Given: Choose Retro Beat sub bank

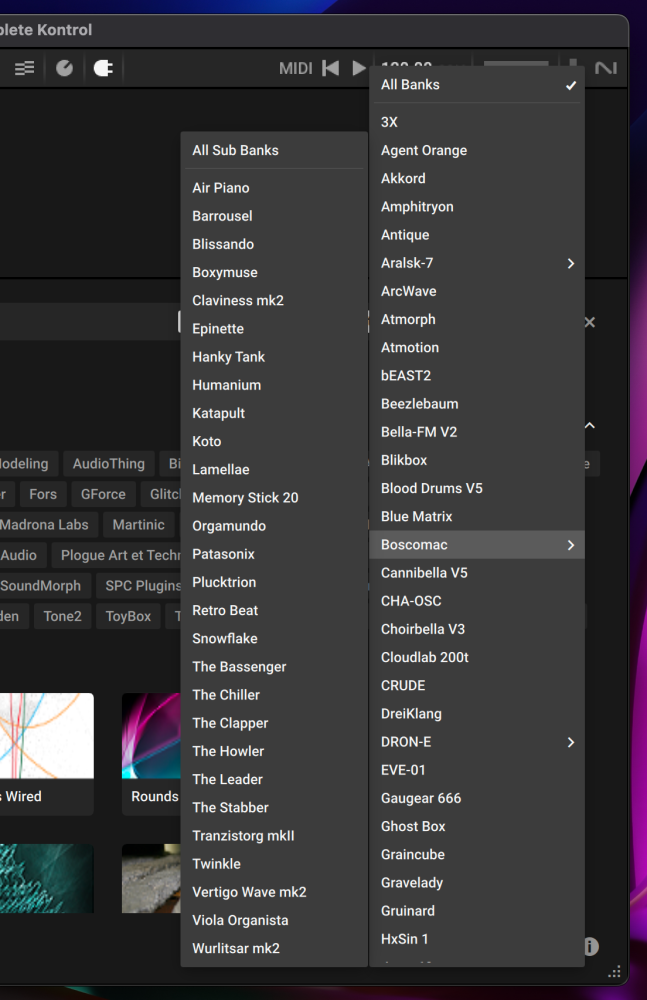Looking at the screenshot, I should [x=274, y=610].
